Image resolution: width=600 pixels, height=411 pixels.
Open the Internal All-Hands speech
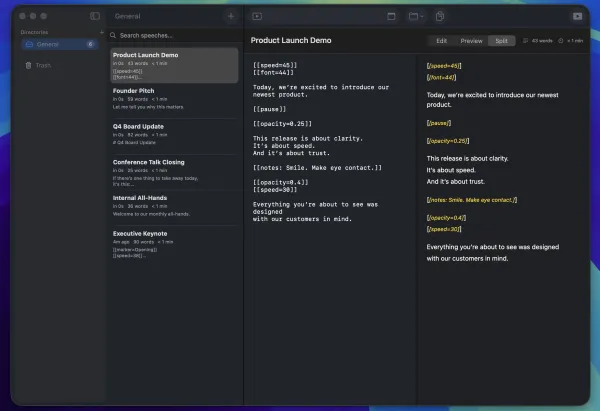(174, 206)
